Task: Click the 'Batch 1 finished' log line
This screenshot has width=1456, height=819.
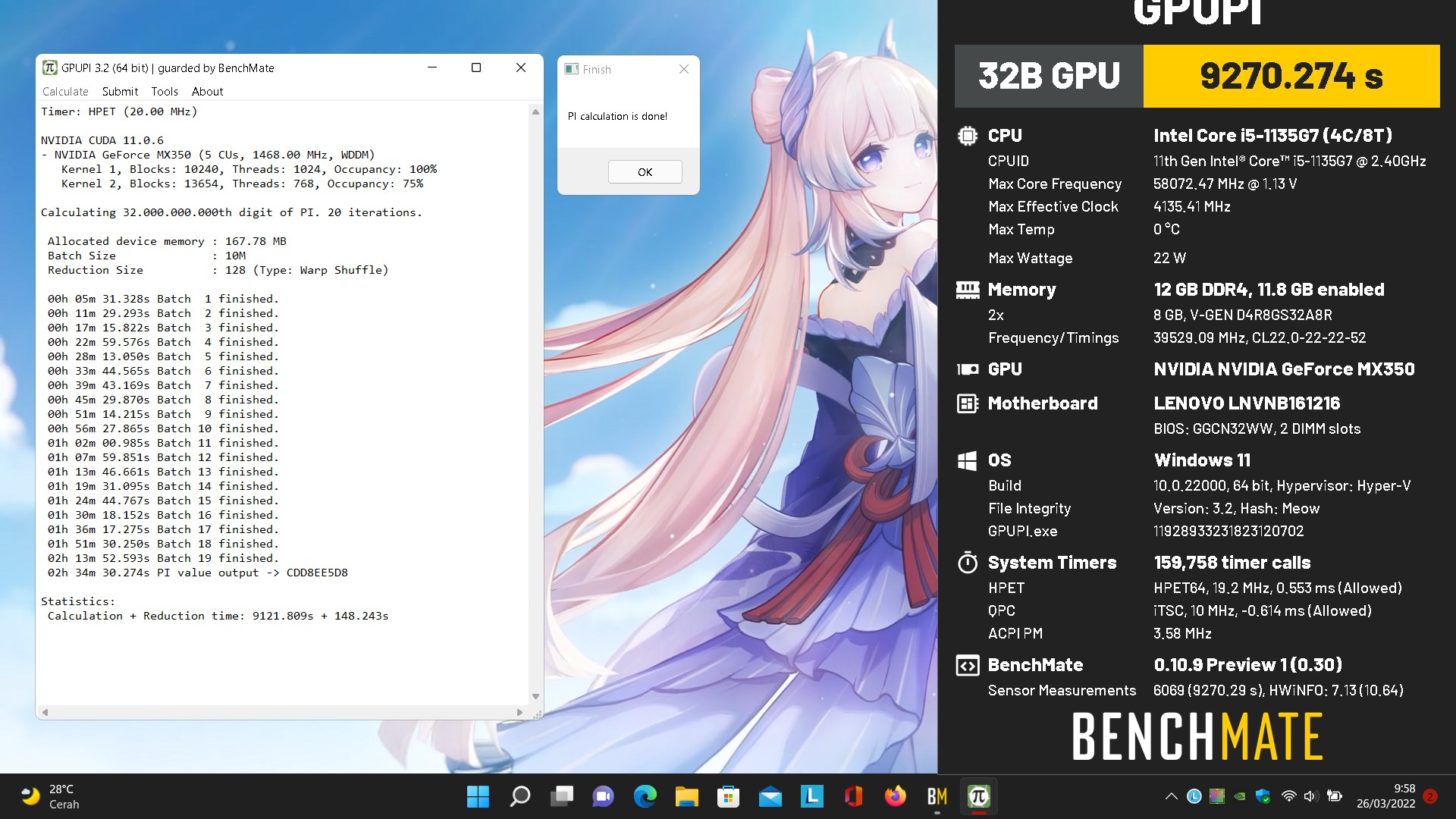Action: point(163,299)
